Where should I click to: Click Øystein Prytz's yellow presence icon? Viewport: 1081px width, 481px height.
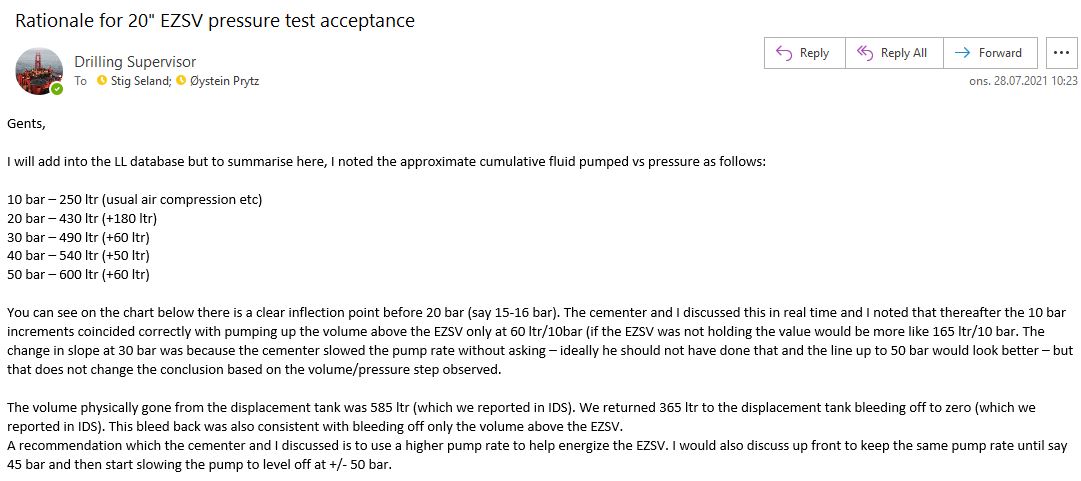point(181,81)
